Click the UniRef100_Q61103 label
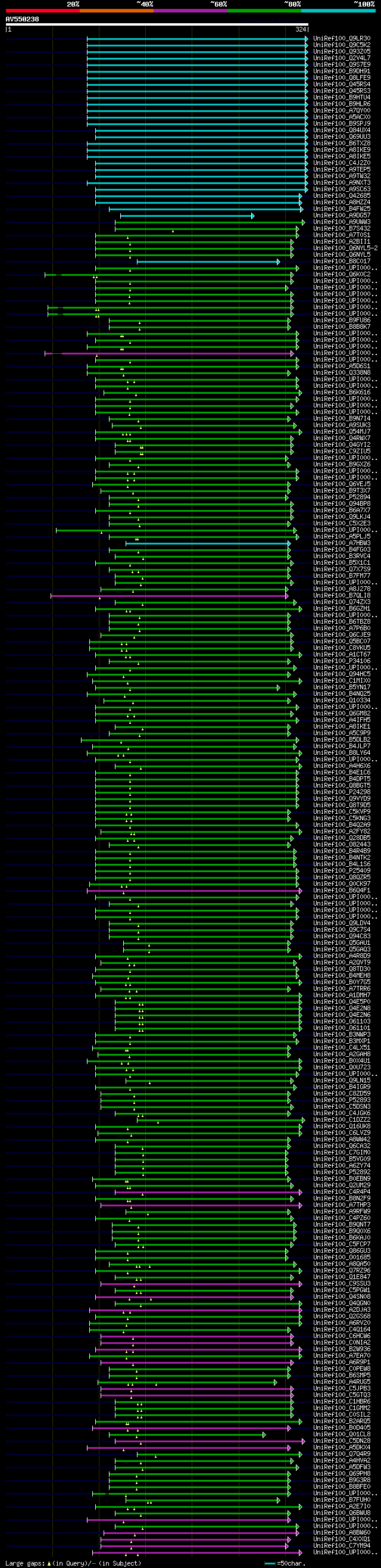381x1568 pixels. click(x=342, y=1021)
